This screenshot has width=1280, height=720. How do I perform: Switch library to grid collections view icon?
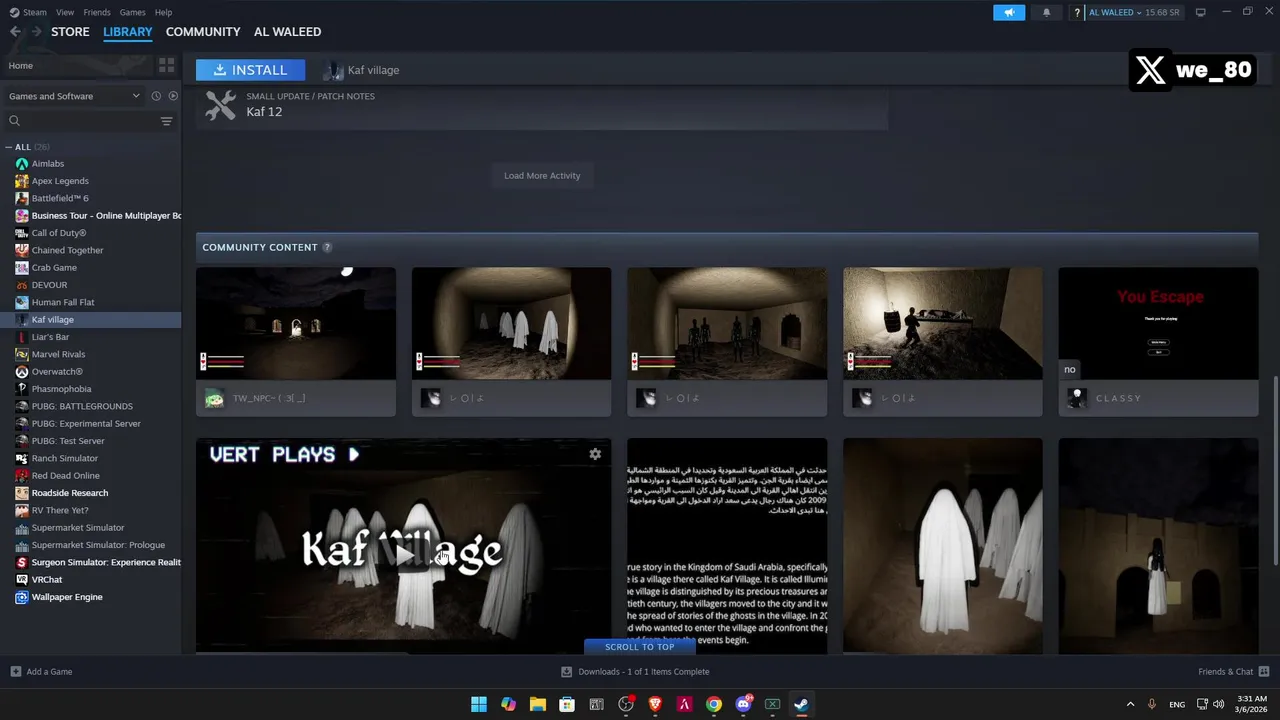tap(166, 65)
